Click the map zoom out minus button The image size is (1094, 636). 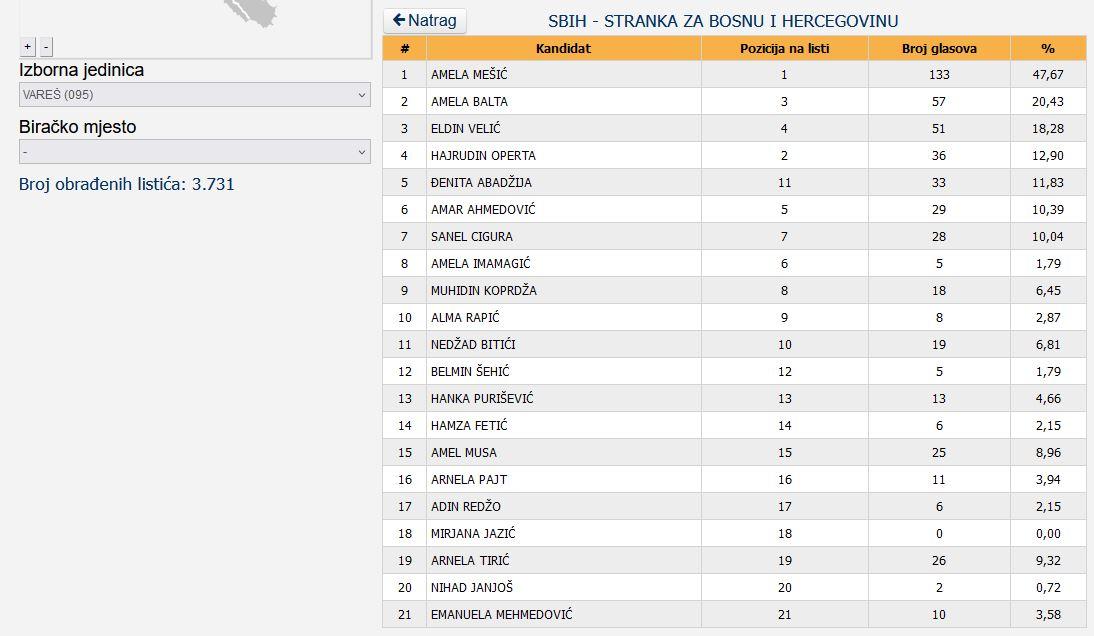coord(46,46)
